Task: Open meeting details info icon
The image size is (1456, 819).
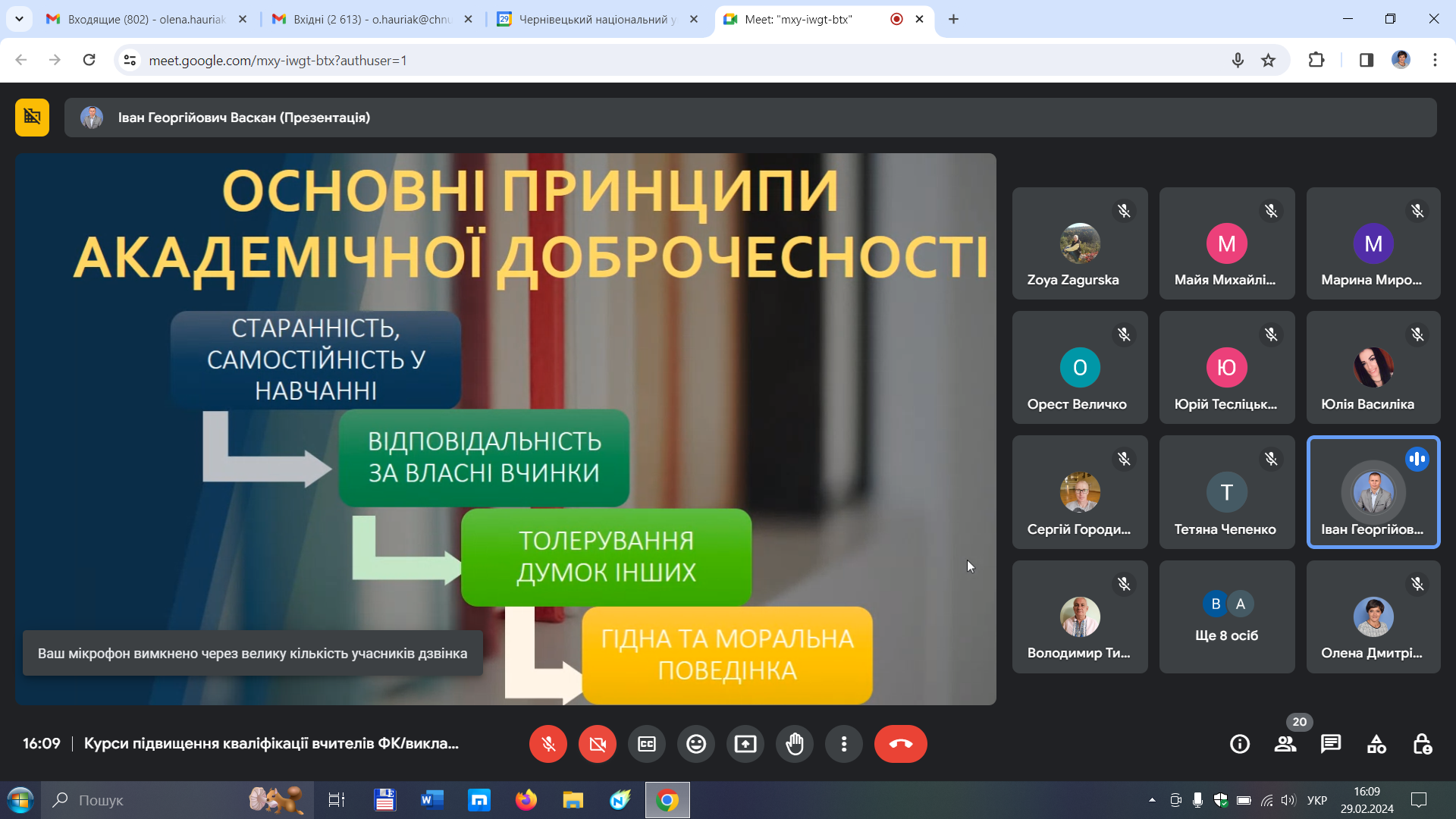Action: pyautogui.click(x=1240, y=744)
